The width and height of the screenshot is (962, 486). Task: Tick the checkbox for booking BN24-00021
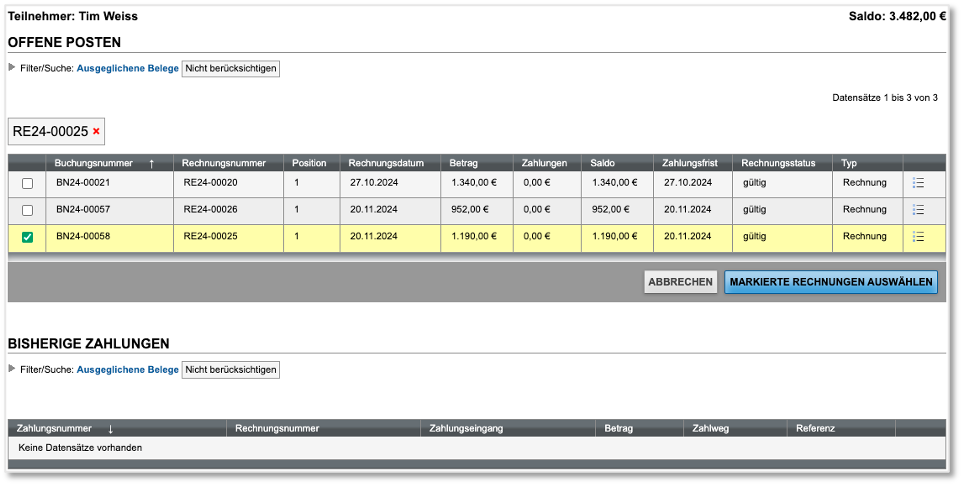[x=27, y=183]
